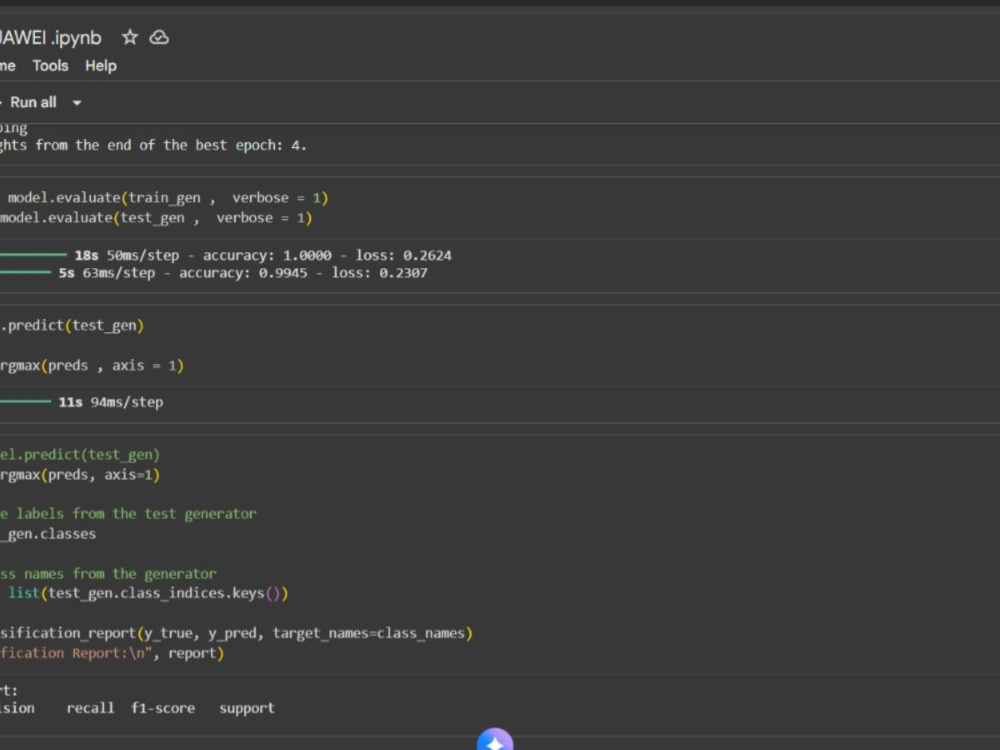Click the comment 'names from the generator'
Image resolution: width=1000 pixels, height=750 pixels.
pyautogui.click(x=120, y=574)
